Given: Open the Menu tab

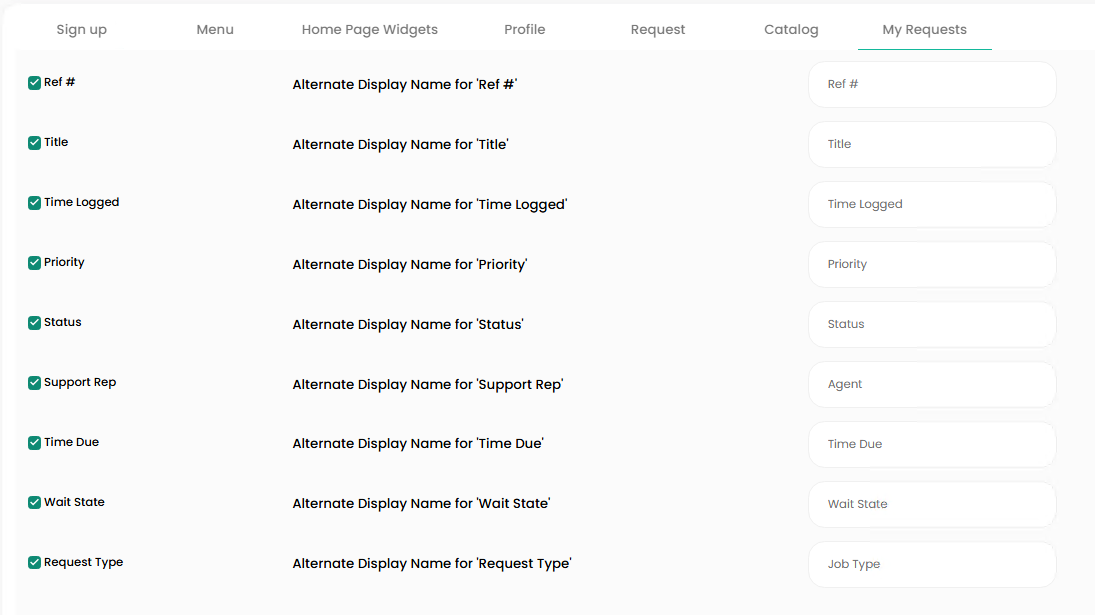Looking at the screenshot, I should tap(215, 29).
